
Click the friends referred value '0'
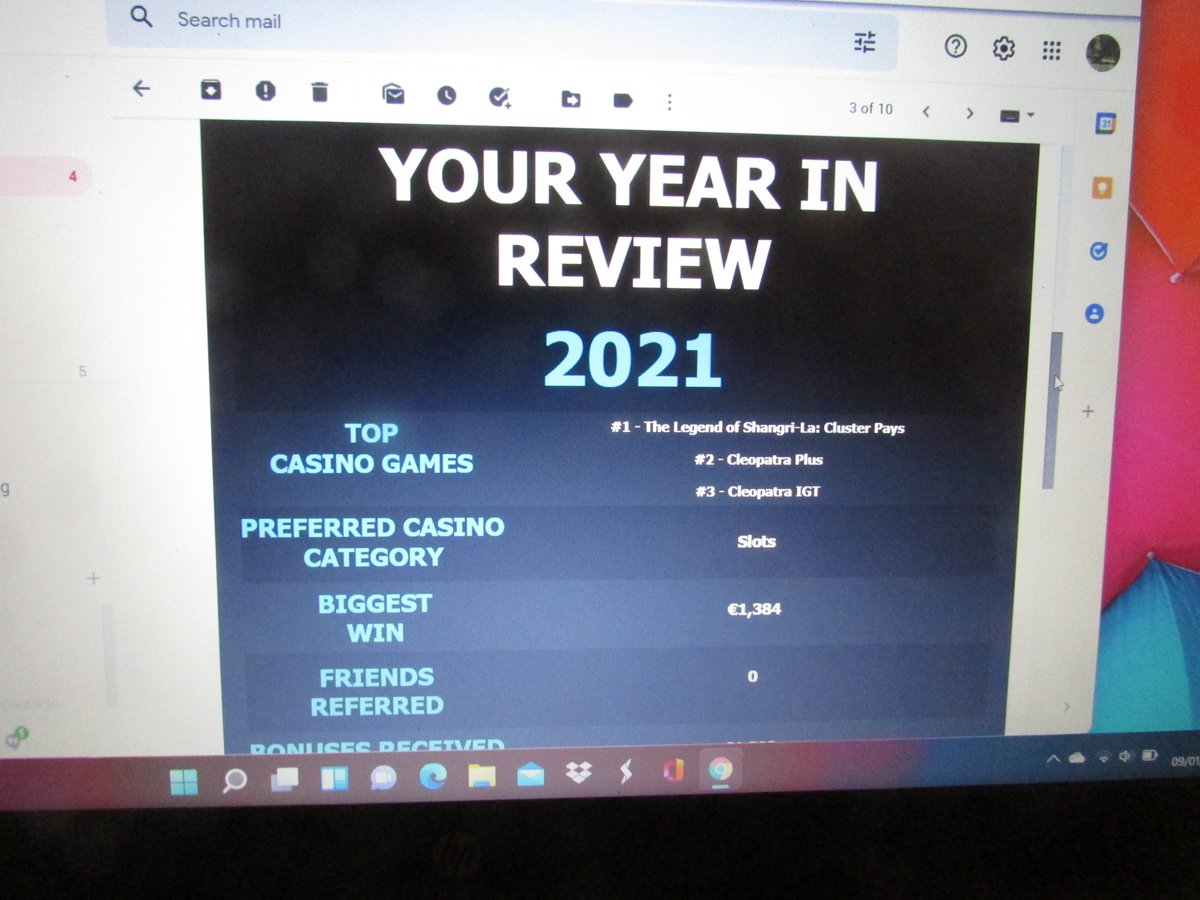click(x=752, y=676)
